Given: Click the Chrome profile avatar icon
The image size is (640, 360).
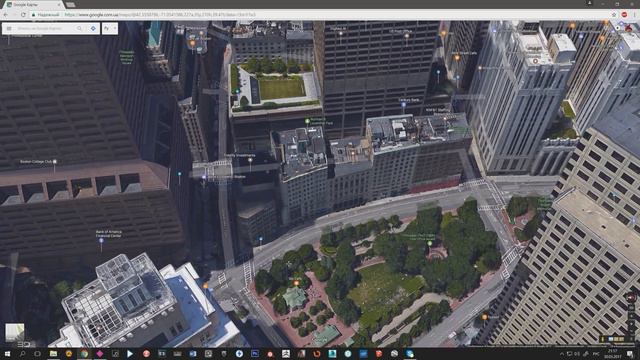Looking at the screenshot, I should [589, 3].
